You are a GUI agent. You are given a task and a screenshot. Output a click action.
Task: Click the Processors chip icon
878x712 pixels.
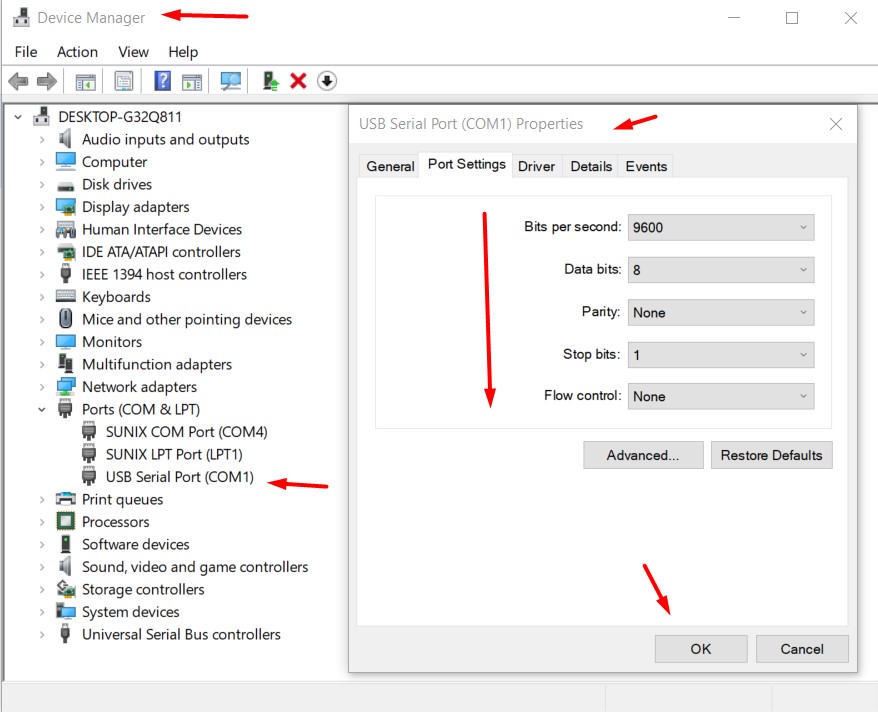pyautogui.click(x=66, y=521)
